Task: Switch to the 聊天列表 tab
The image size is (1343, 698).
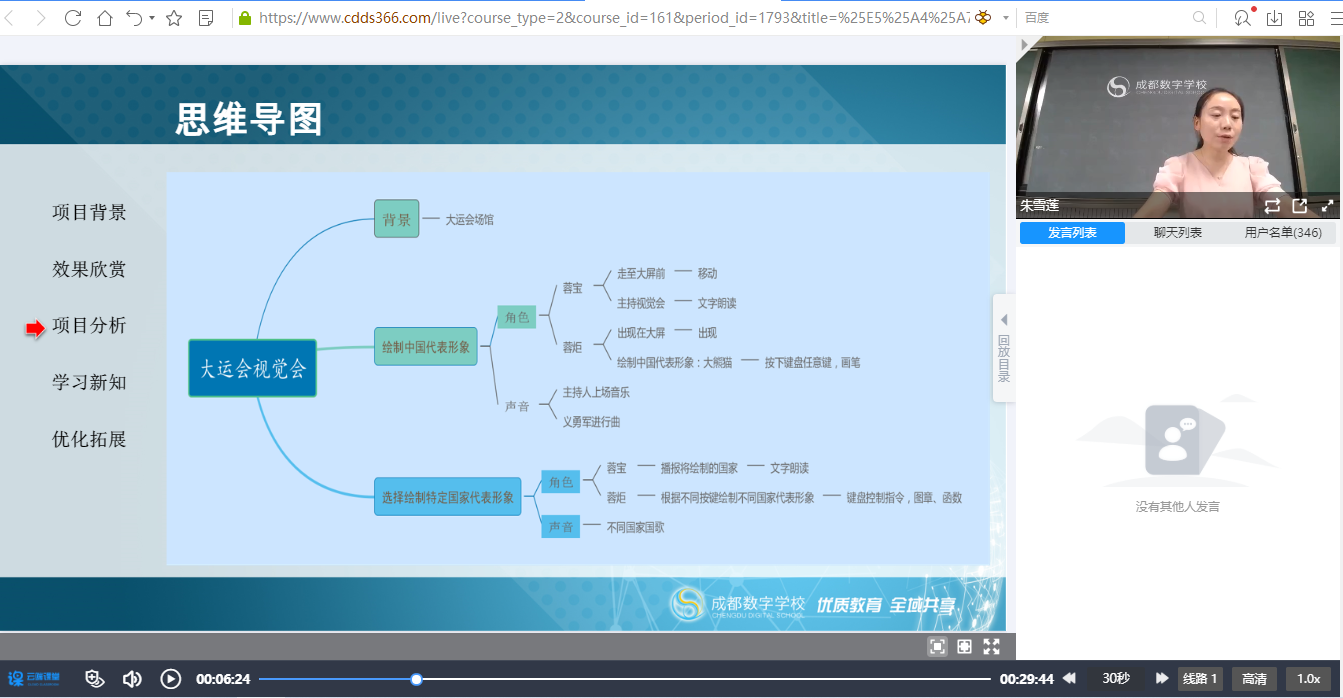Action: point(1177,233)
